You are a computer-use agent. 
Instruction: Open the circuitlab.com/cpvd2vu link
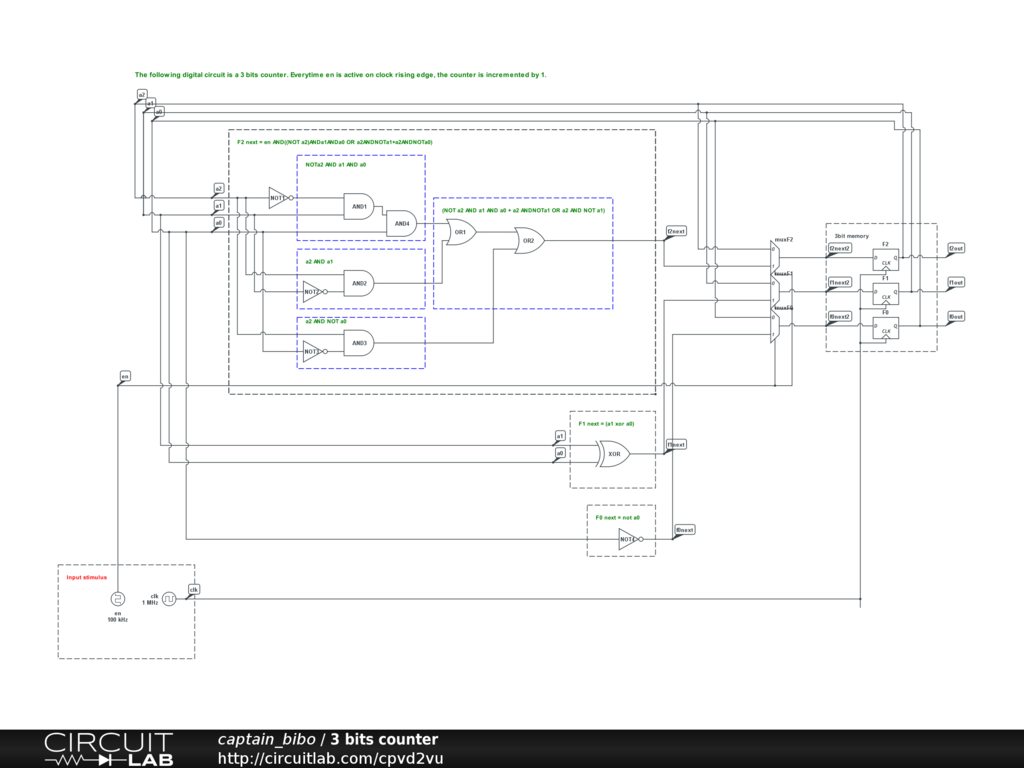[330, 759]
